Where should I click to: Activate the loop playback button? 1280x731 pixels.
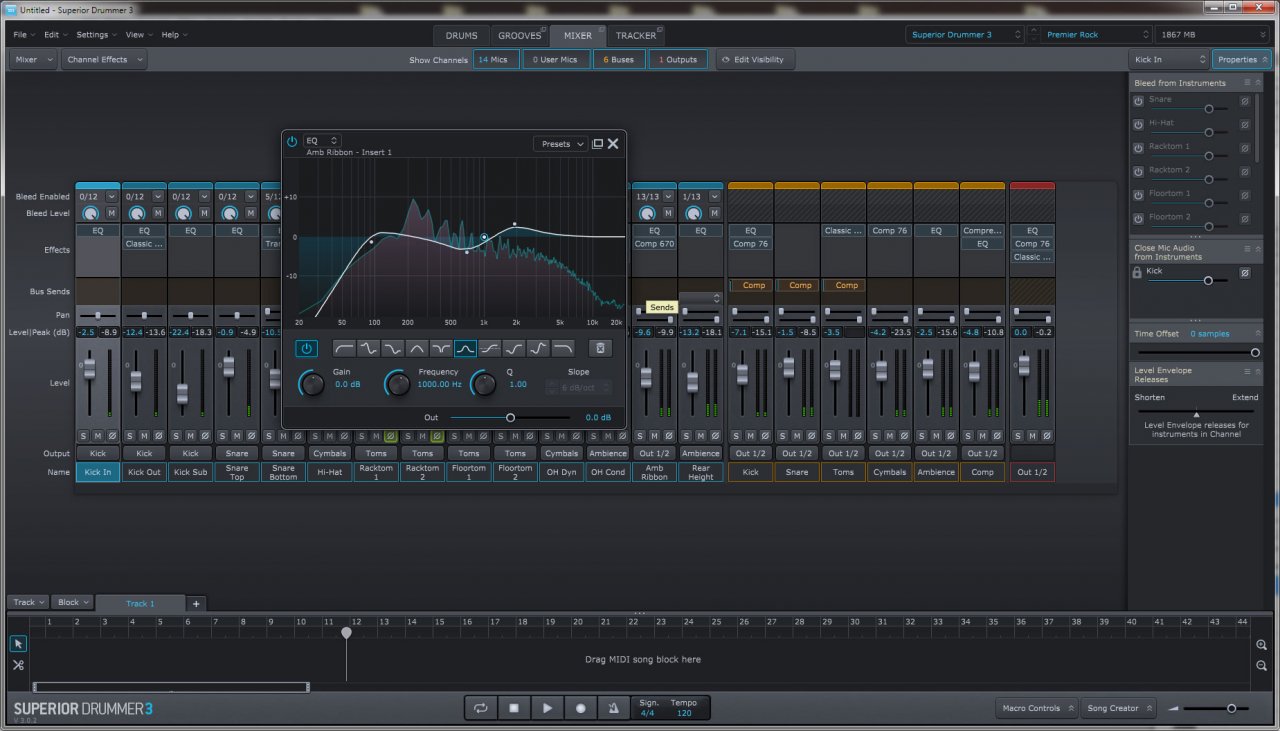[481, 708]
